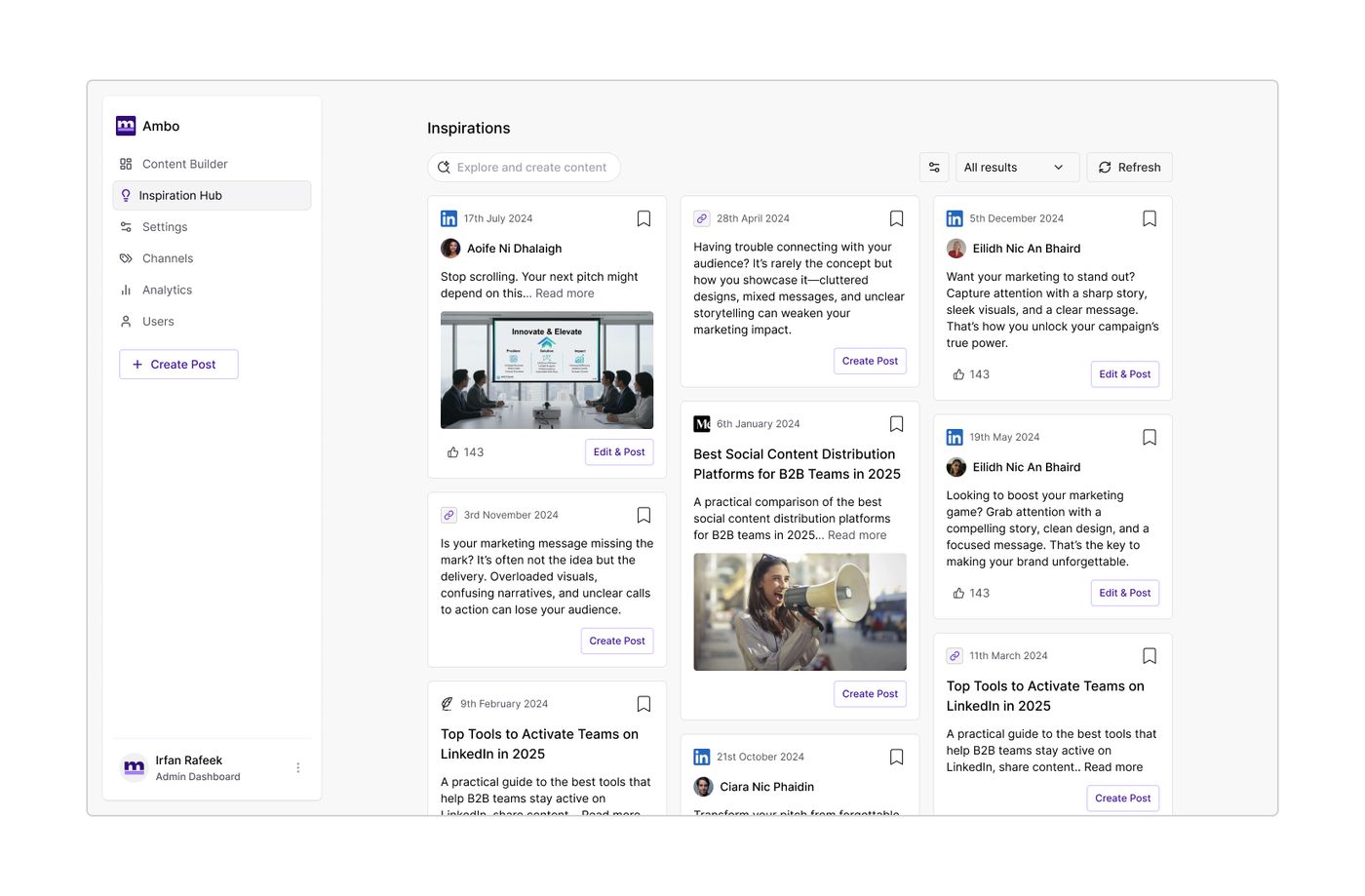Click the Ambo logo icon
Image resolution: width=1365 pixels, height=896 pixels.
[126, 126]
